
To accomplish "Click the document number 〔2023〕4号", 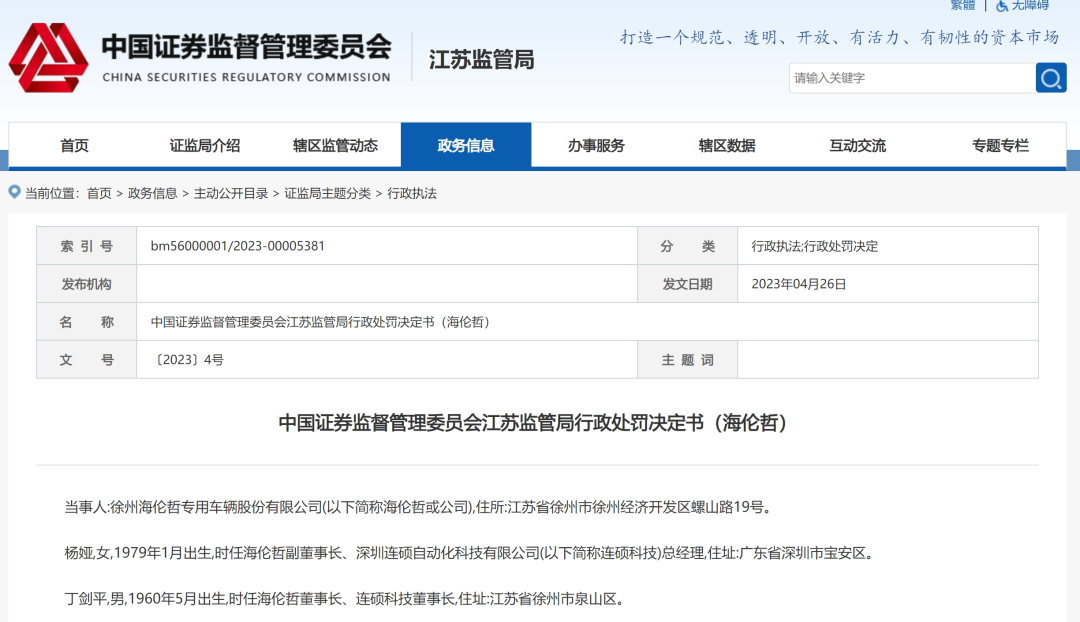I will (187, 360).
